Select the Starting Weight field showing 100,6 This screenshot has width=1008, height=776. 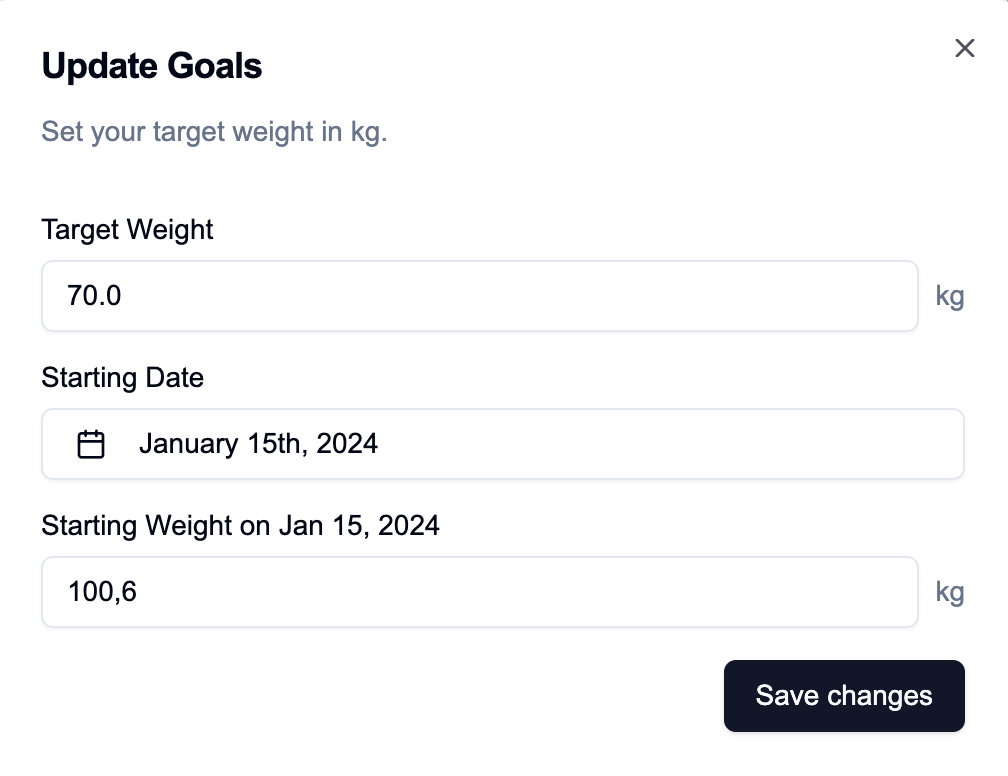[x=479, y=591]
